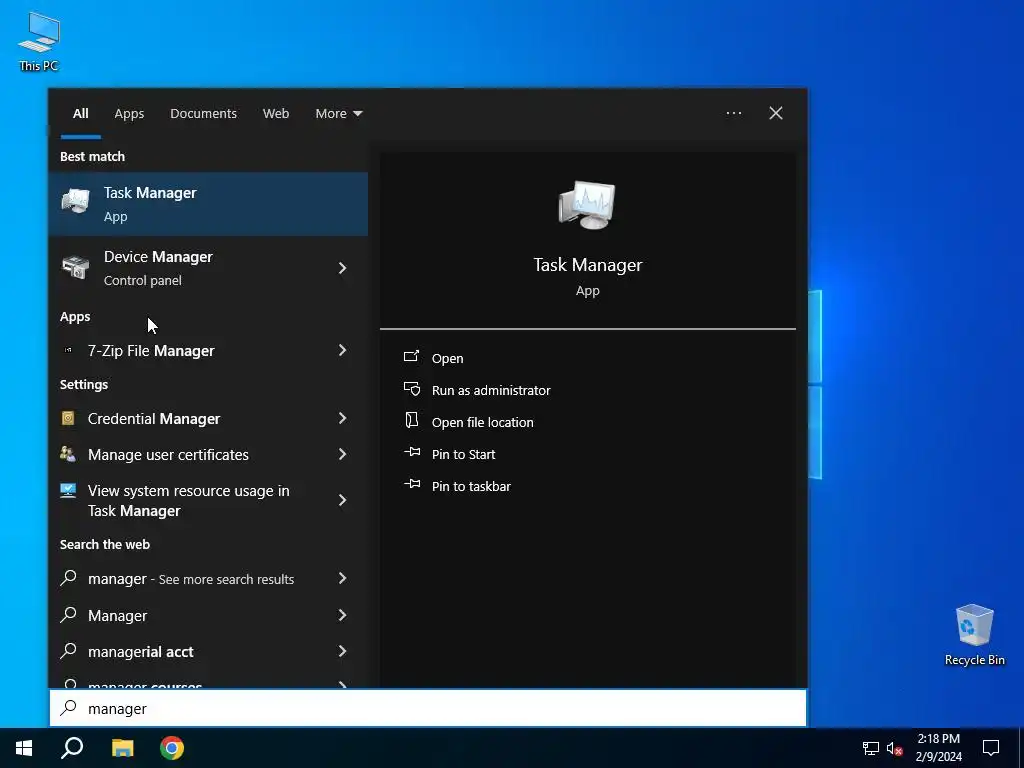Click the Run as administrator shield icon
Viewport: 1024px width, 768px height.
pyautogui.click(x=411, y=389)
